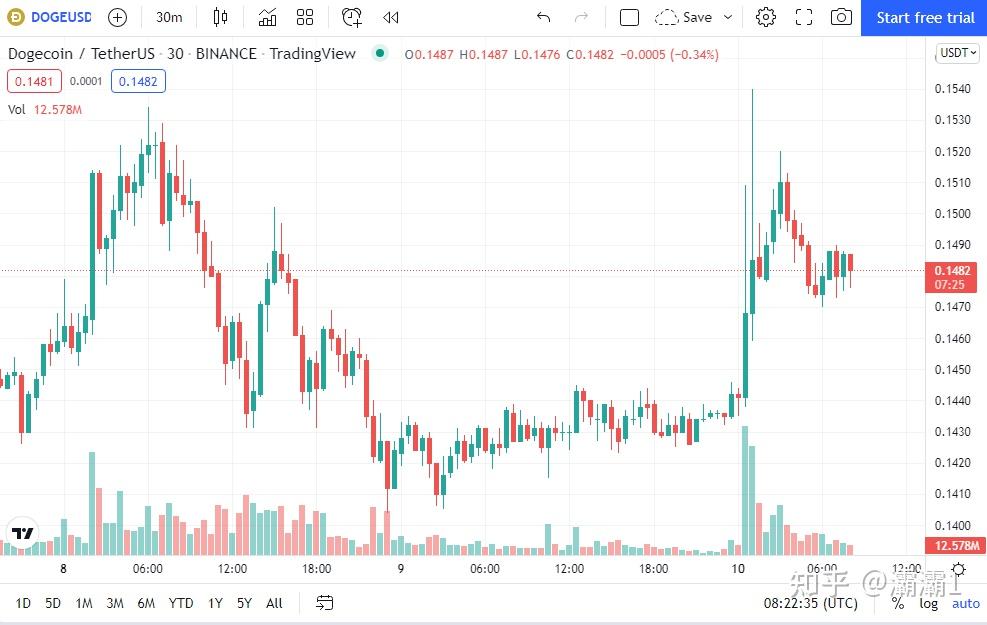This screenshot has width=987, height=625.
Task: Open chart settings gear icon
Action: pyautogui.click(x=765, y=17)
